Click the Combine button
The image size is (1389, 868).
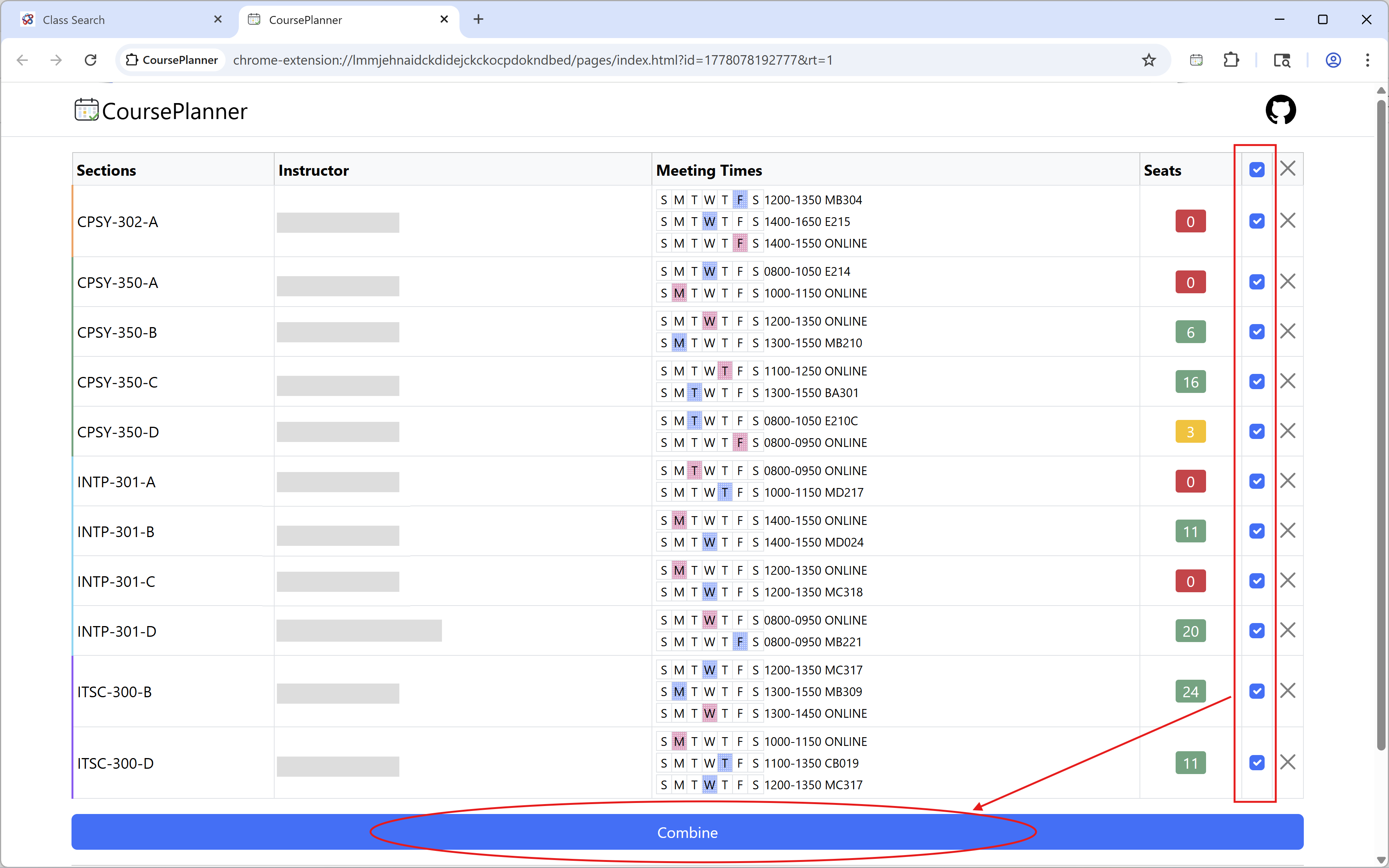[687, 832]
